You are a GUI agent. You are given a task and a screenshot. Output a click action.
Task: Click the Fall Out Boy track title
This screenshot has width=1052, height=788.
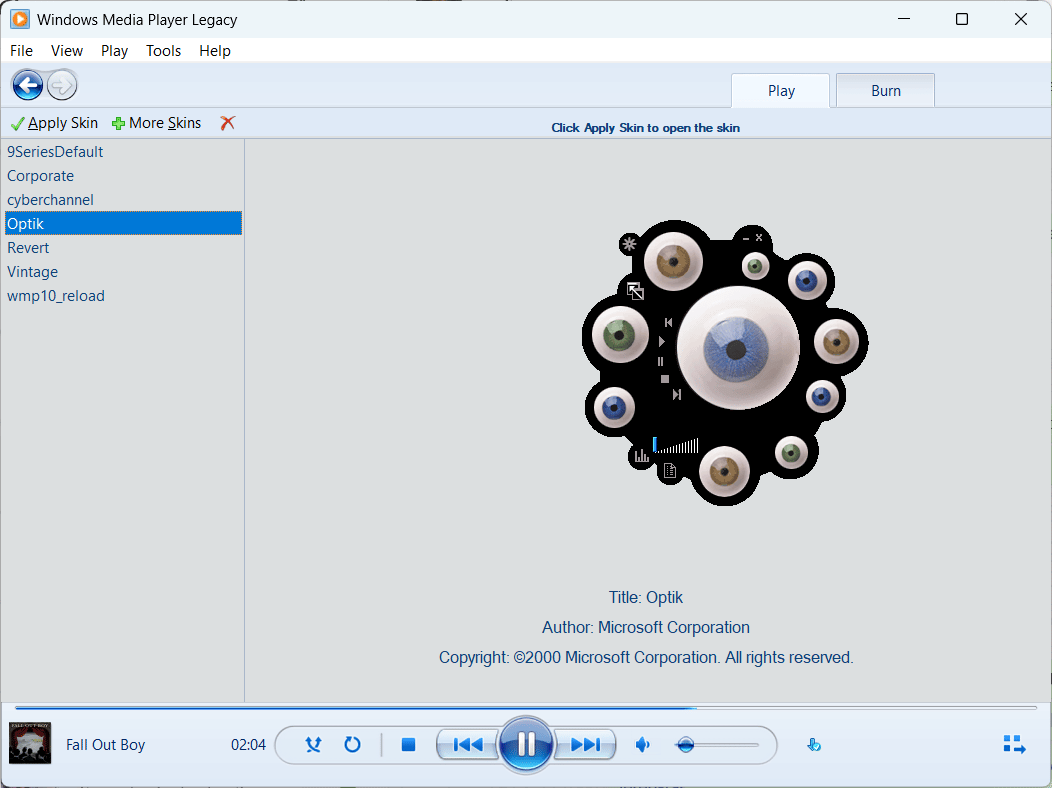coord(105,744)
